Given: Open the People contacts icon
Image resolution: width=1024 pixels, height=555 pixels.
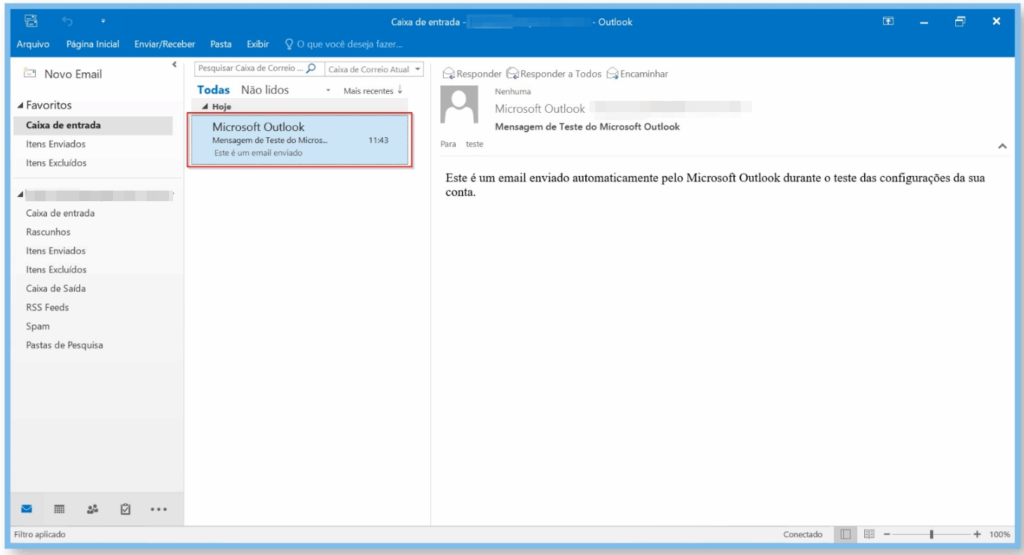Looking at the screenshot, I should (93, 508).
